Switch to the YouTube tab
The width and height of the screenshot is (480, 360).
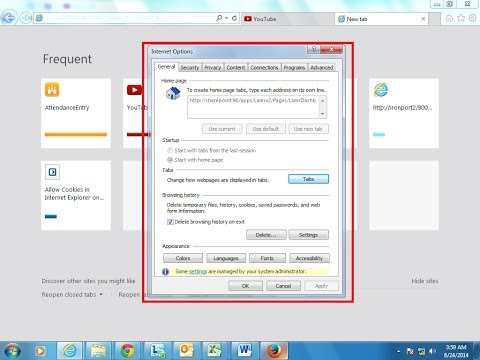point(287,19)
